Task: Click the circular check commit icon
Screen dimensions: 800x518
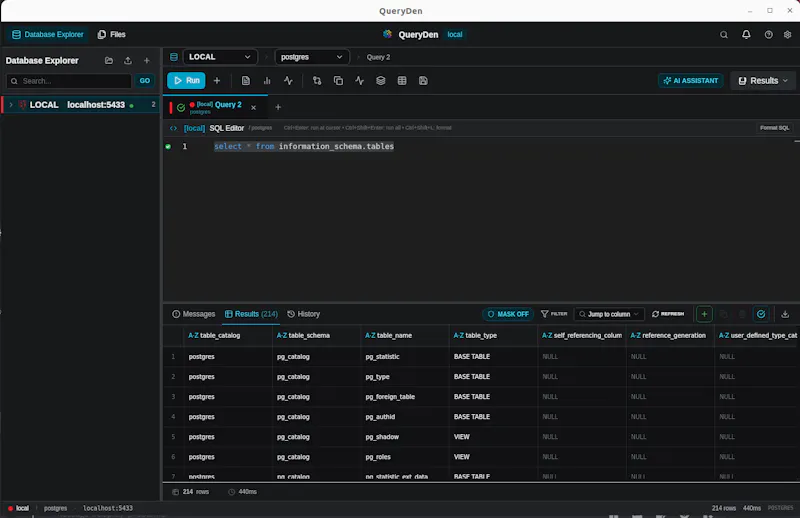Action: pyautogui.click(x=761, y=314)
